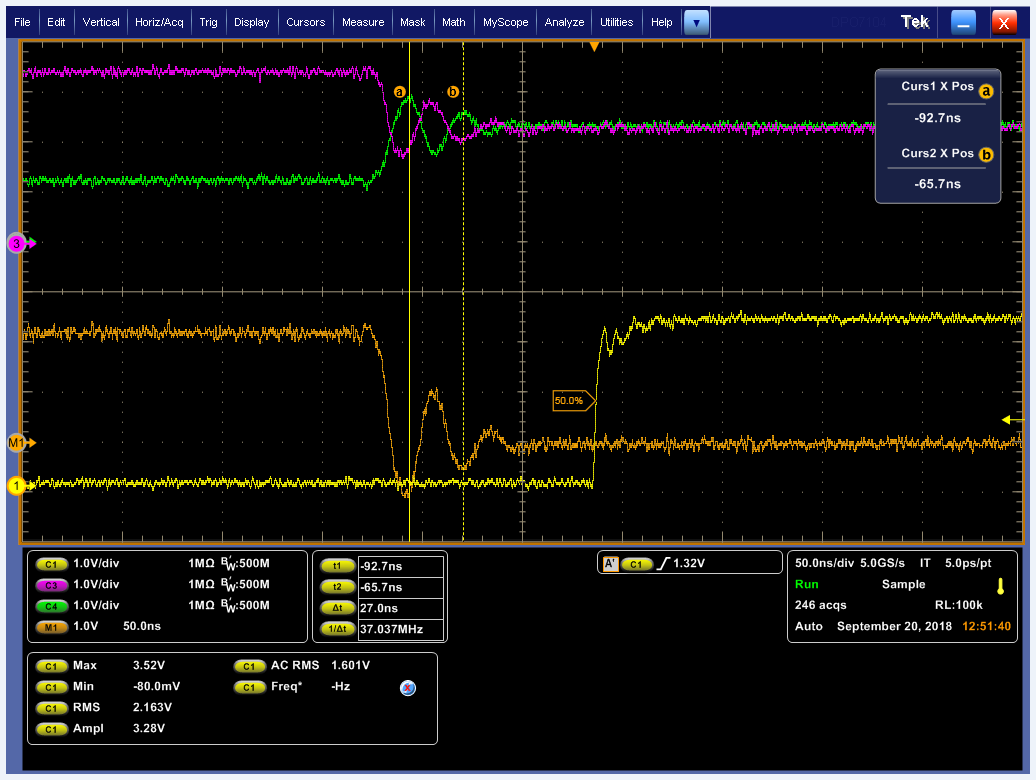Open the Math menu

click(x=454, y=22)
